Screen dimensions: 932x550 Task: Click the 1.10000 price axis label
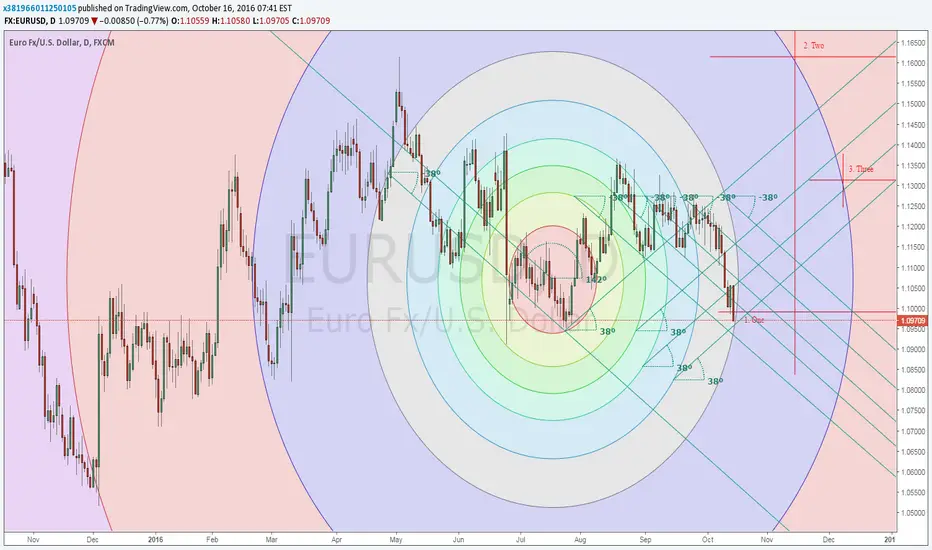click(912, 309)
